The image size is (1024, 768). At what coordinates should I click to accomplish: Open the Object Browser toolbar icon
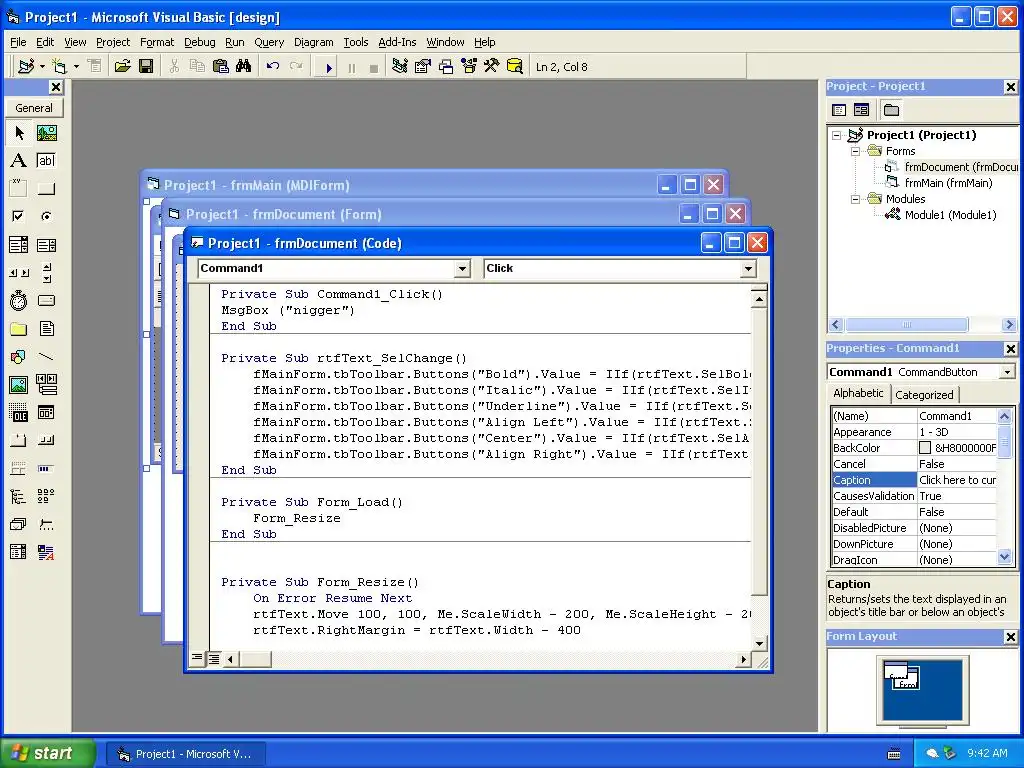coord(469,67)
